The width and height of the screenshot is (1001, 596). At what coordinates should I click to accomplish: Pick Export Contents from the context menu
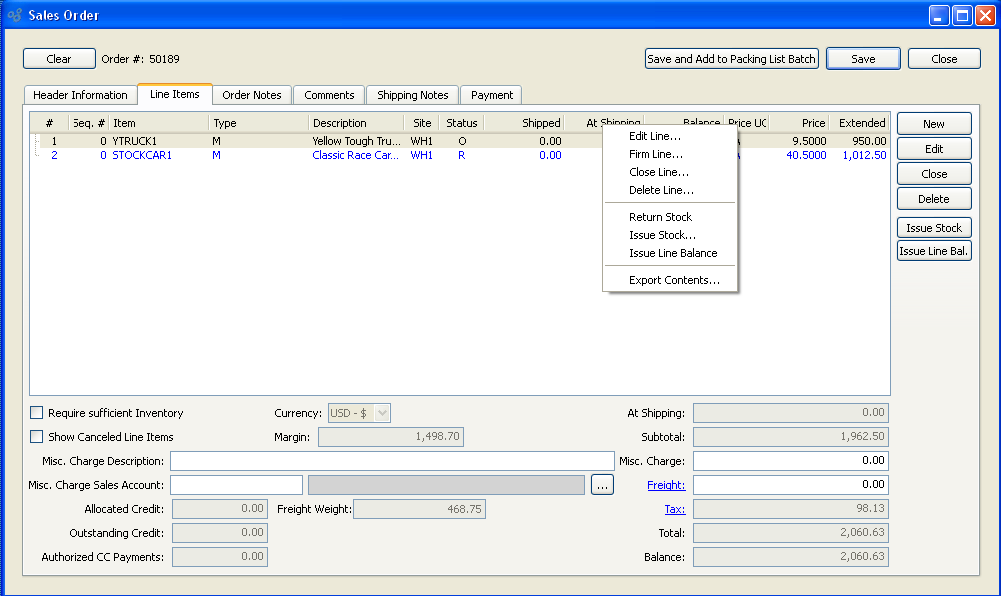[674, 280]
